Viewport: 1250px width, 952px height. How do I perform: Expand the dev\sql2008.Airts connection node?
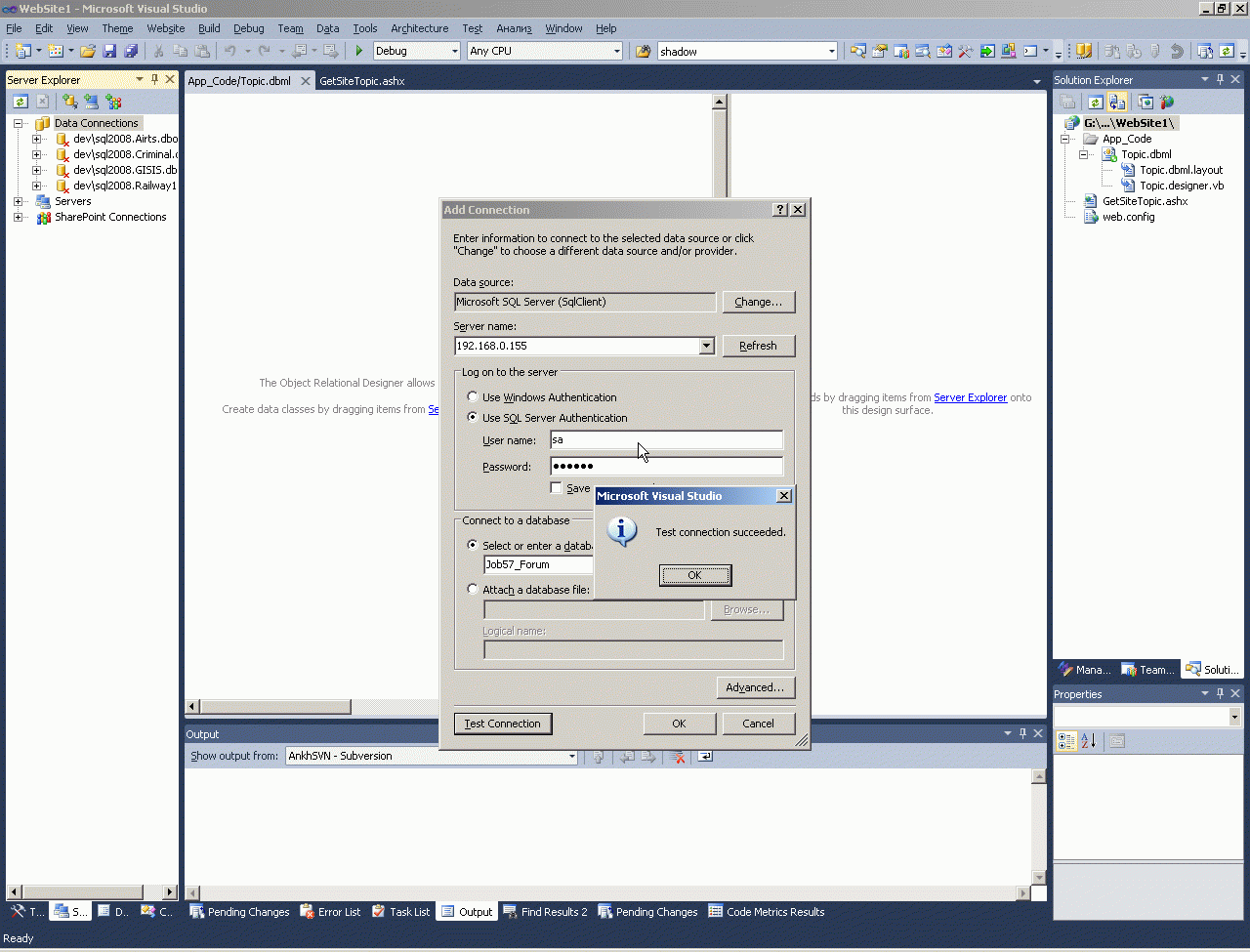point(36,139)
